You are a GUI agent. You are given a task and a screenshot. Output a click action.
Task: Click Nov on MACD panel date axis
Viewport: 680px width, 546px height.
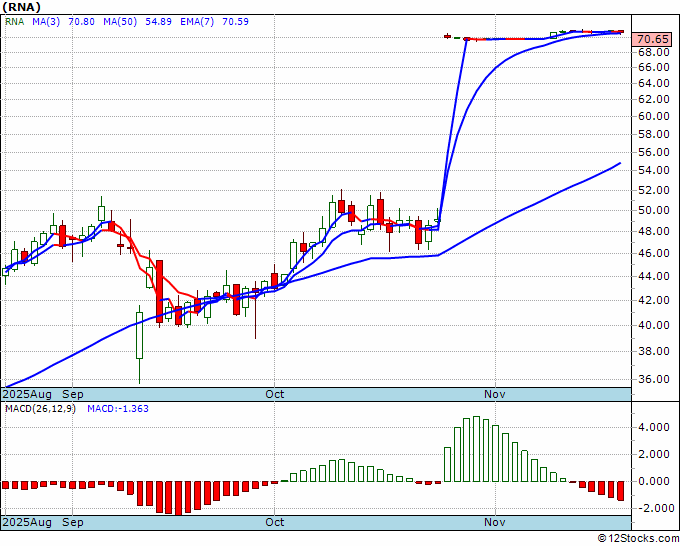495,522
